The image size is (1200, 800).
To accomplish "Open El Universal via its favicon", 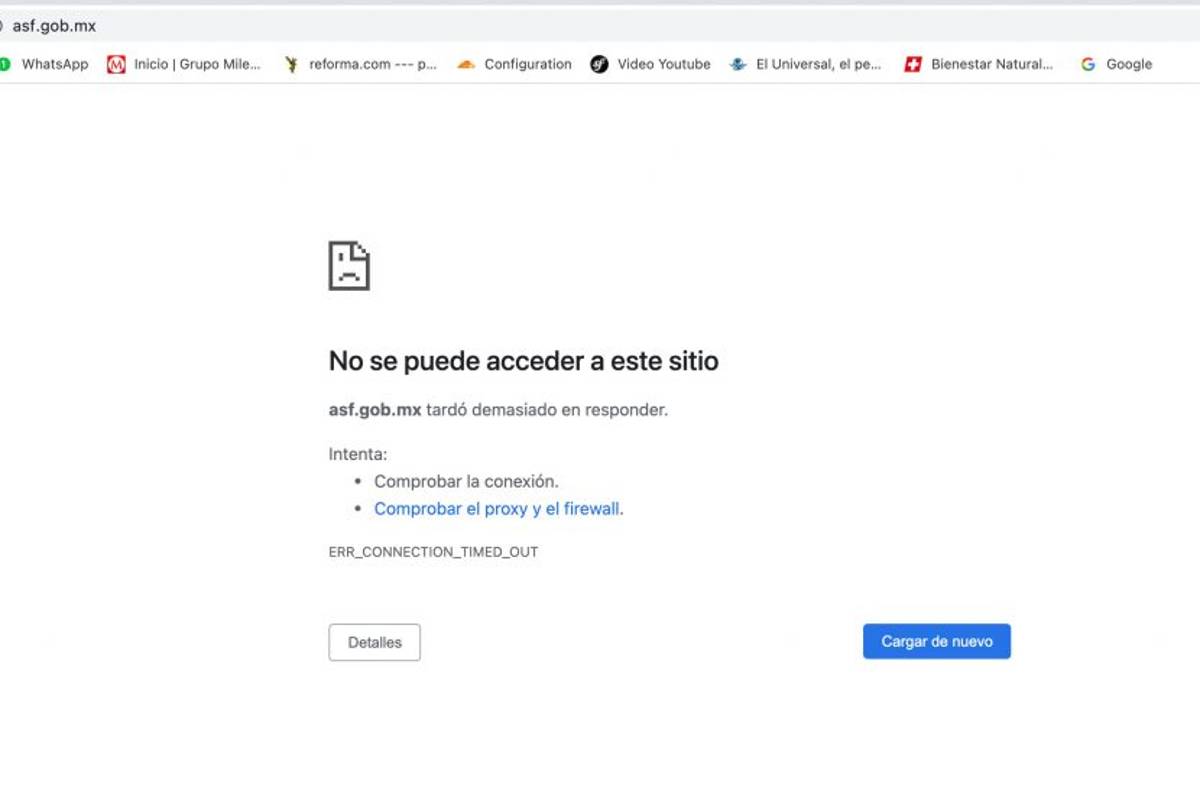I will click(738, 64).
